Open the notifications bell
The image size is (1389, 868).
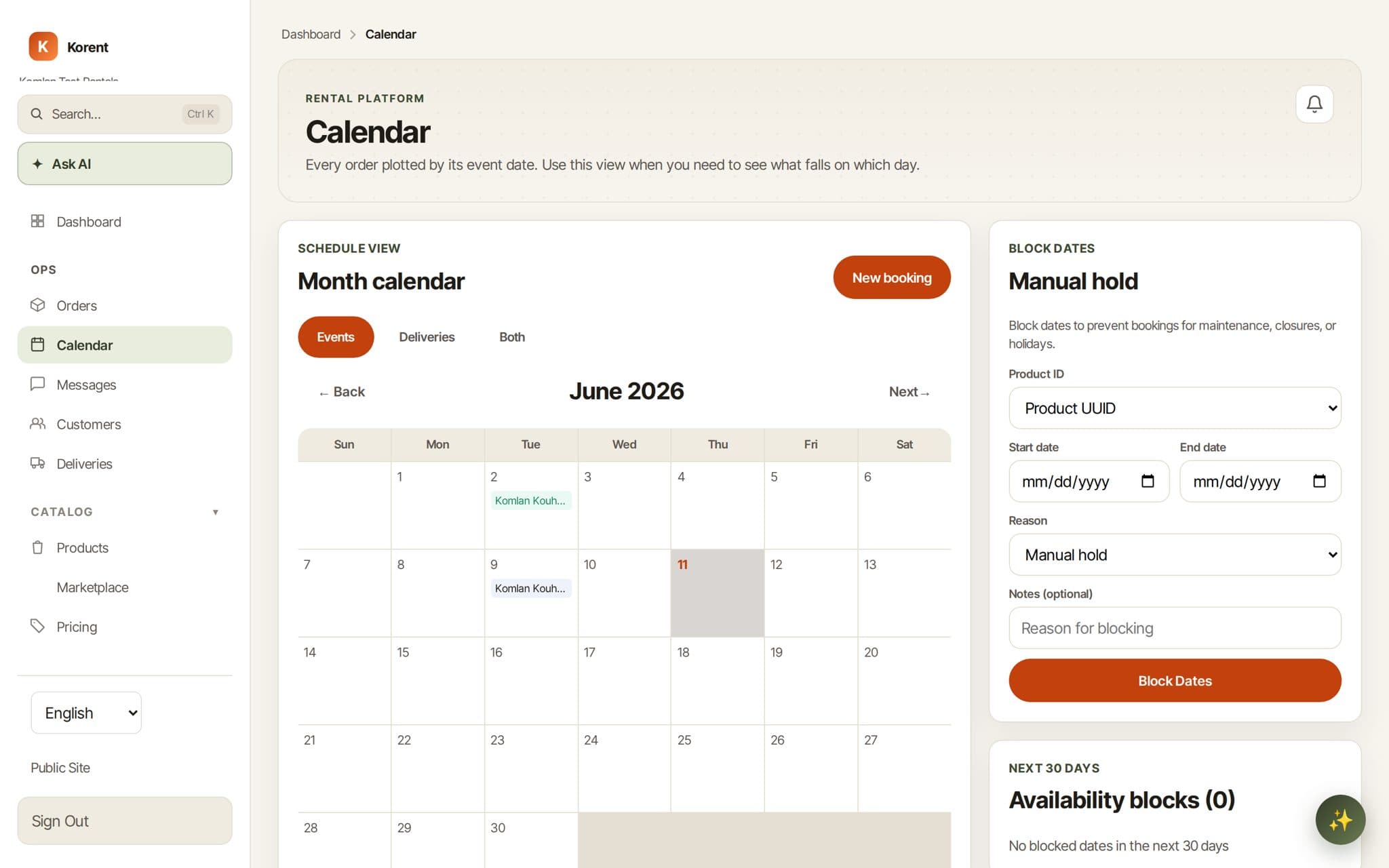(x=1314, y=104)
